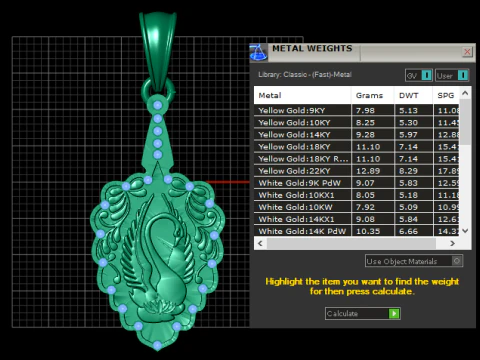Click the scroll down arrow of metals list
The image size is (480, 360).
(465, 230)
